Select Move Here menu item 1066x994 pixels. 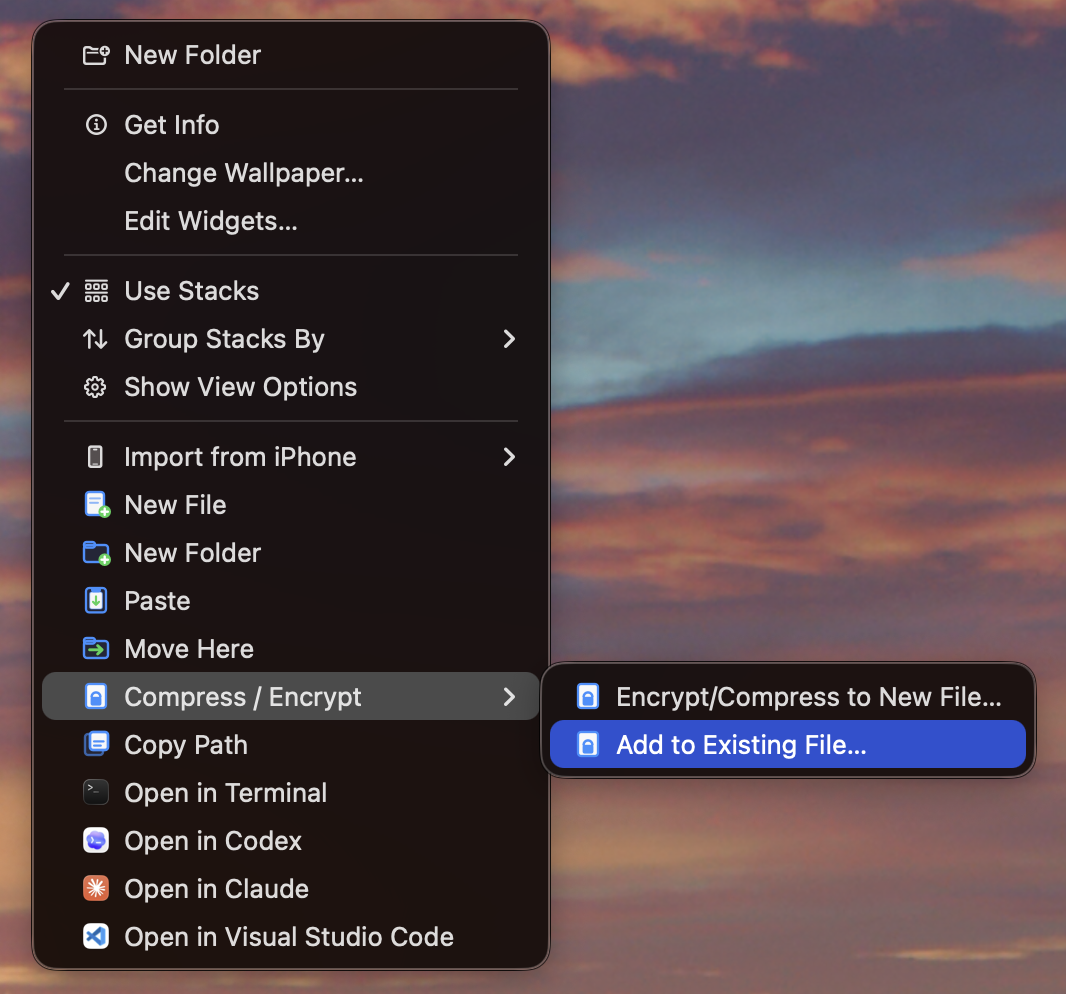pyautogui.click(x=291, y=649)
